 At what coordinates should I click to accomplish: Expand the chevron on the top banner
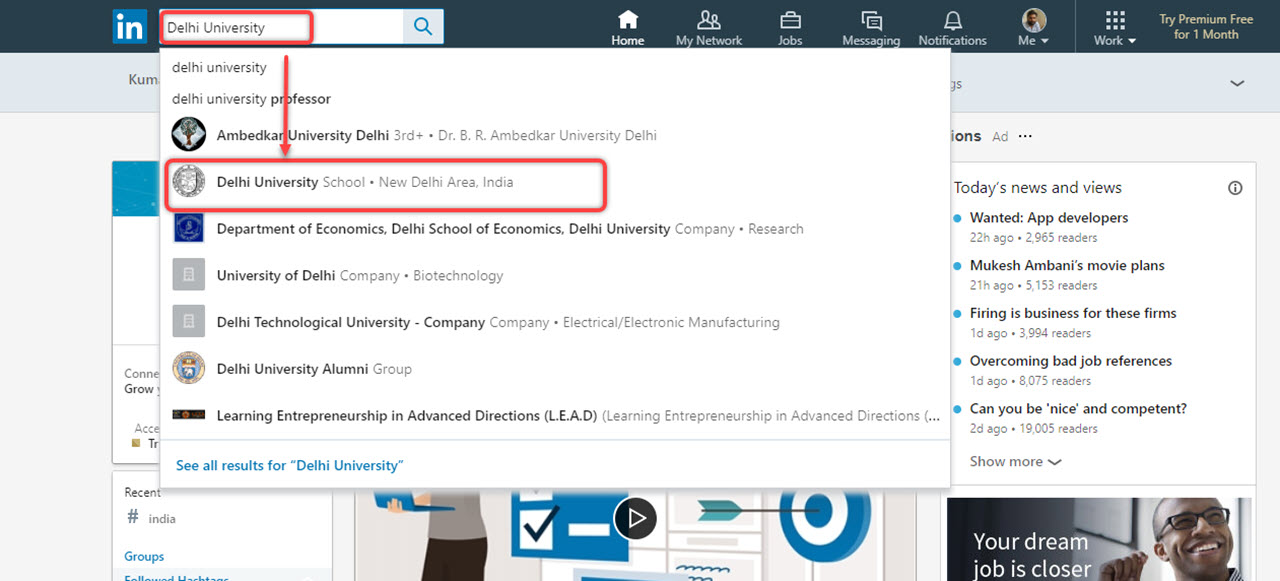click(x=1237, y=83)
